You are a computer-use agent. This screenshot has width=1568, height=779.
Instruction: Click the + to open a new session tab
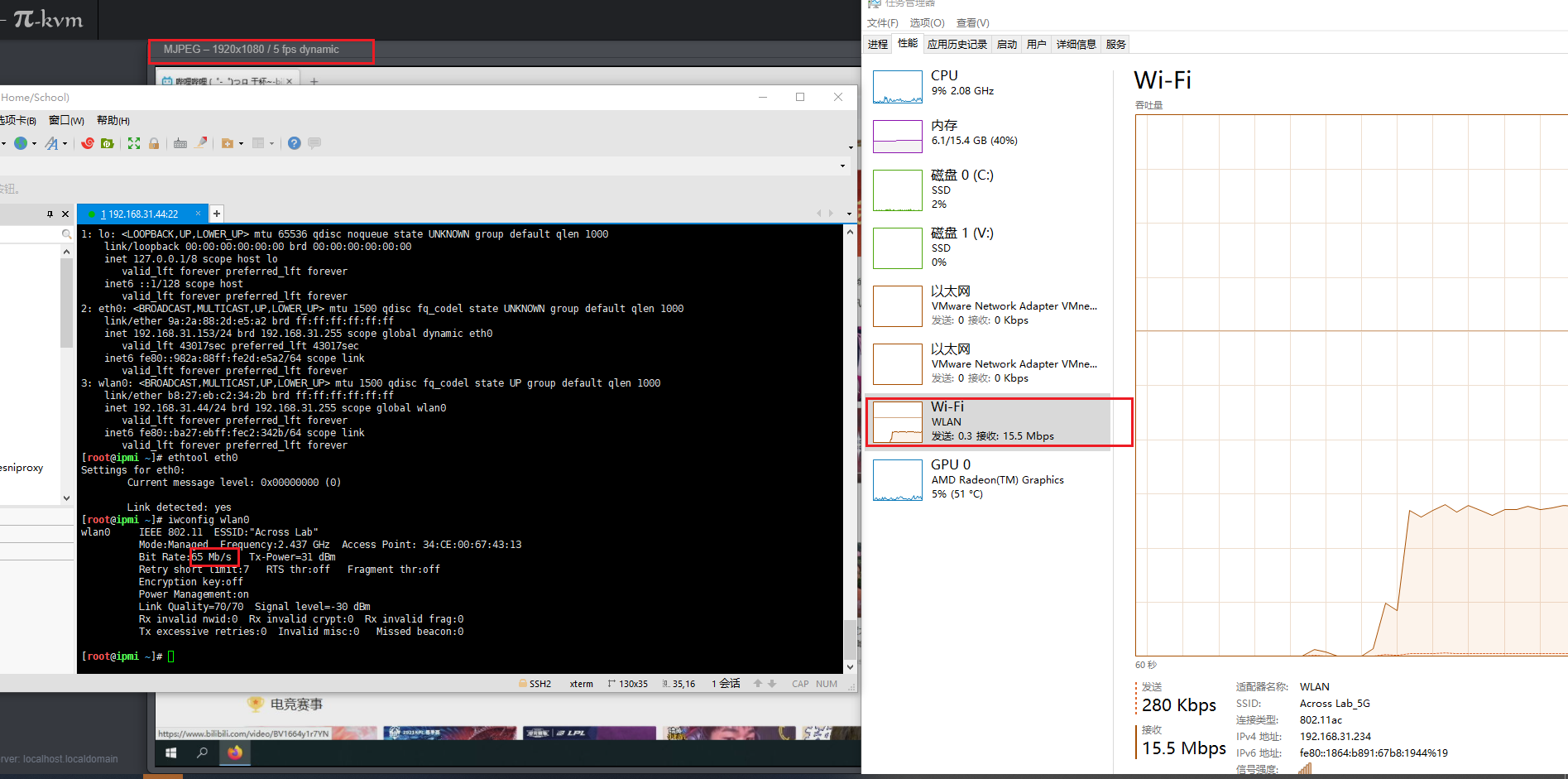(216, 214)
